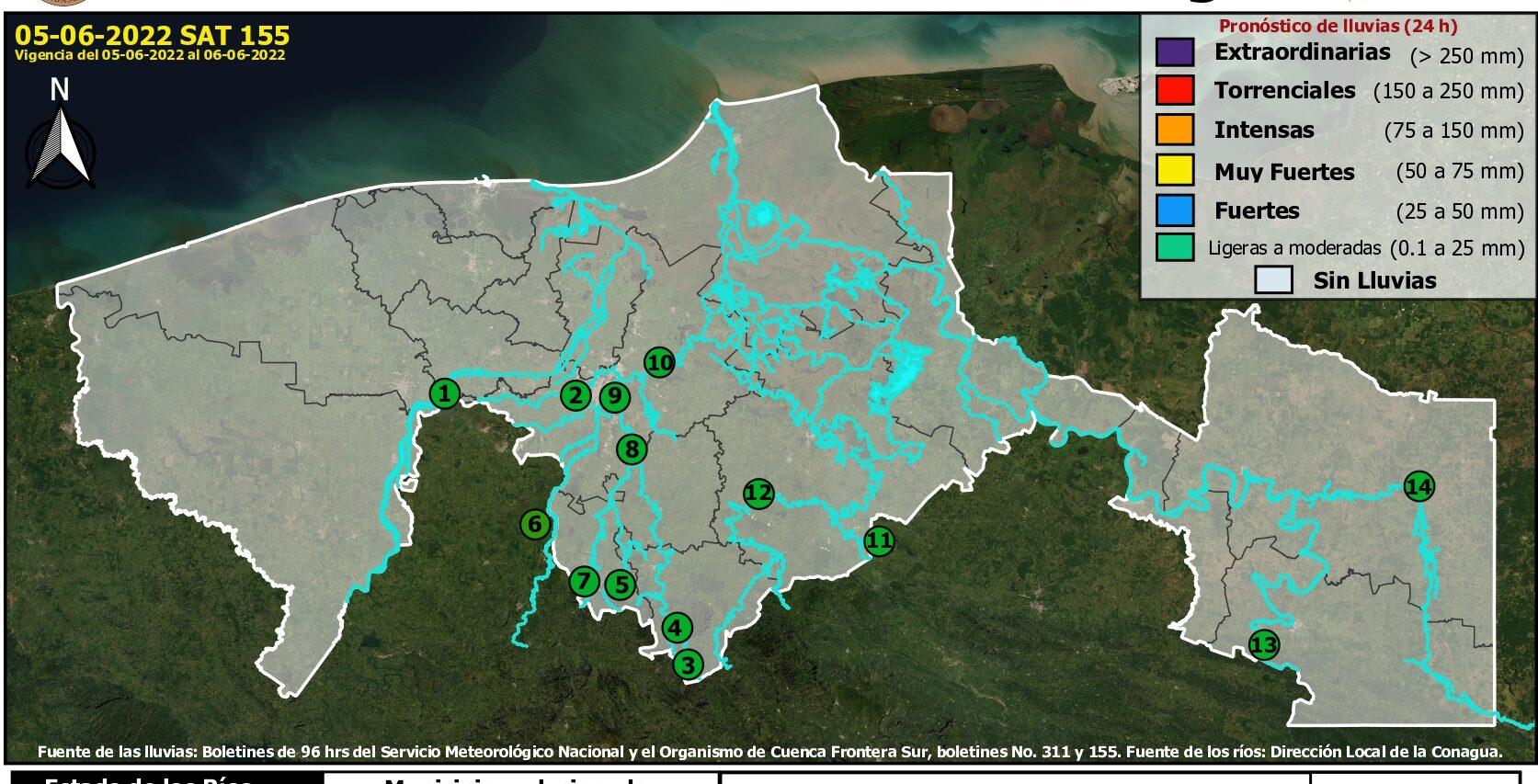Click the blue Fuertes legend swatch
This screenshot has height=784, width=1538.
click(1175, 210)
